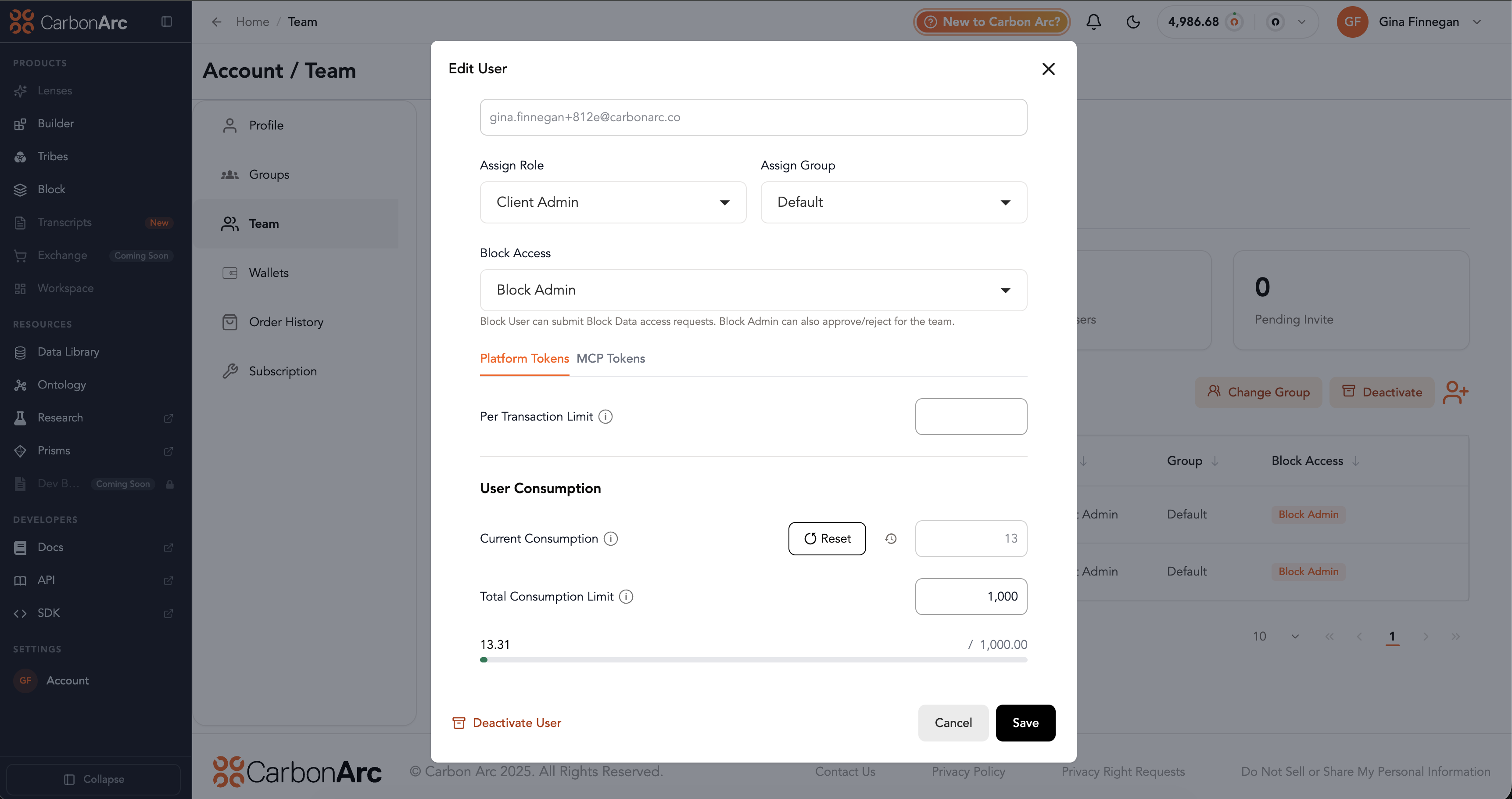Save the user changes

[1025, 723]
